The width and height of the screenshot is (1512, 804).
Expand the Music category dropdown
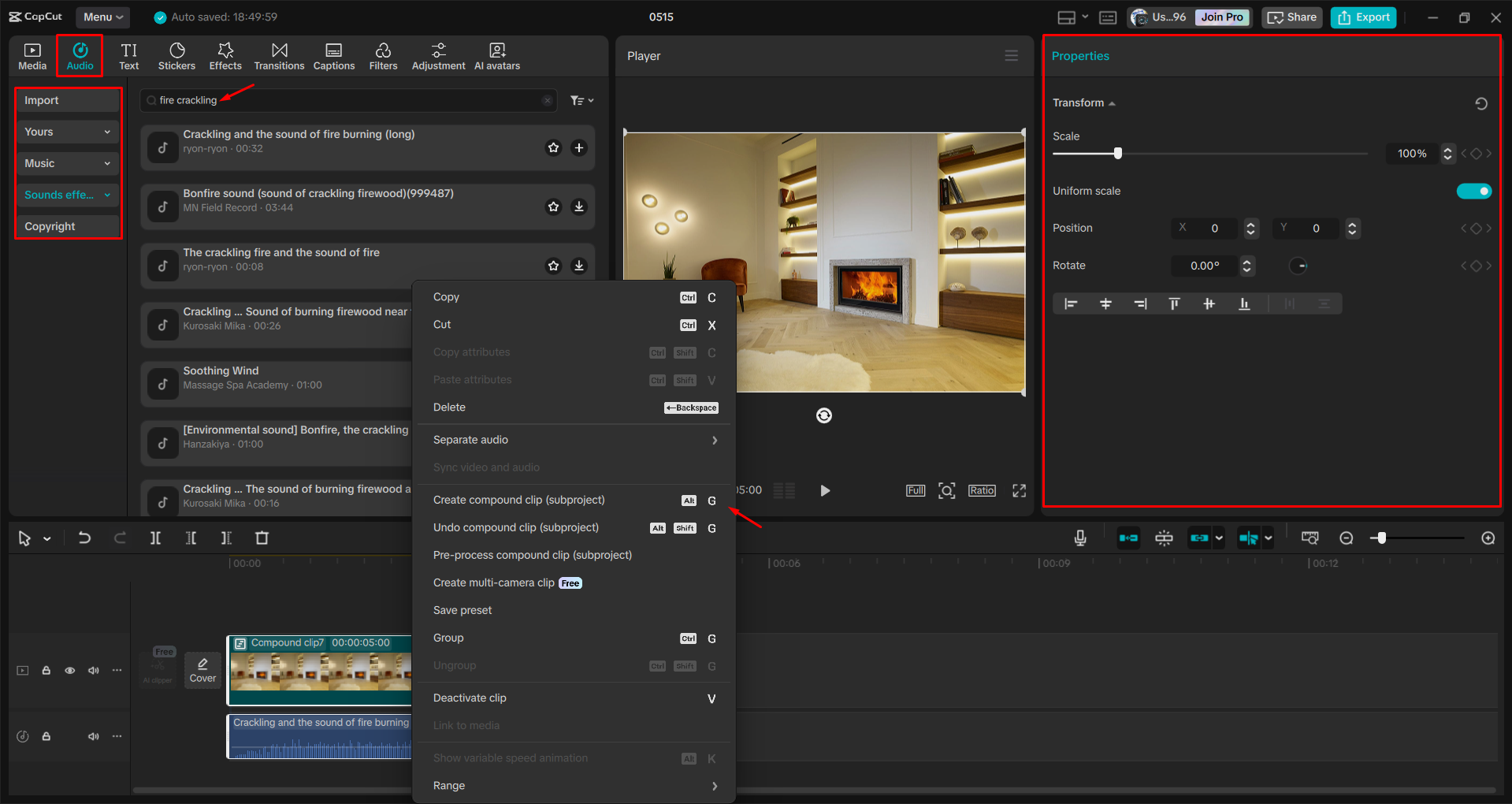(x=68, y=163)
